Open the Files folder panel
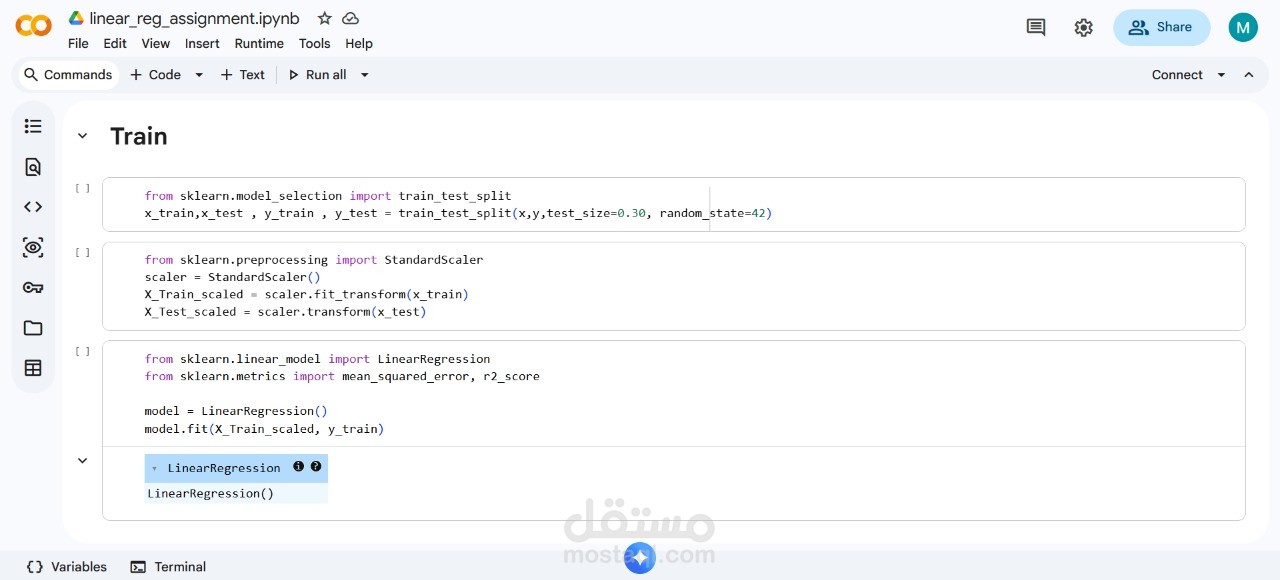 coord(33,328)
